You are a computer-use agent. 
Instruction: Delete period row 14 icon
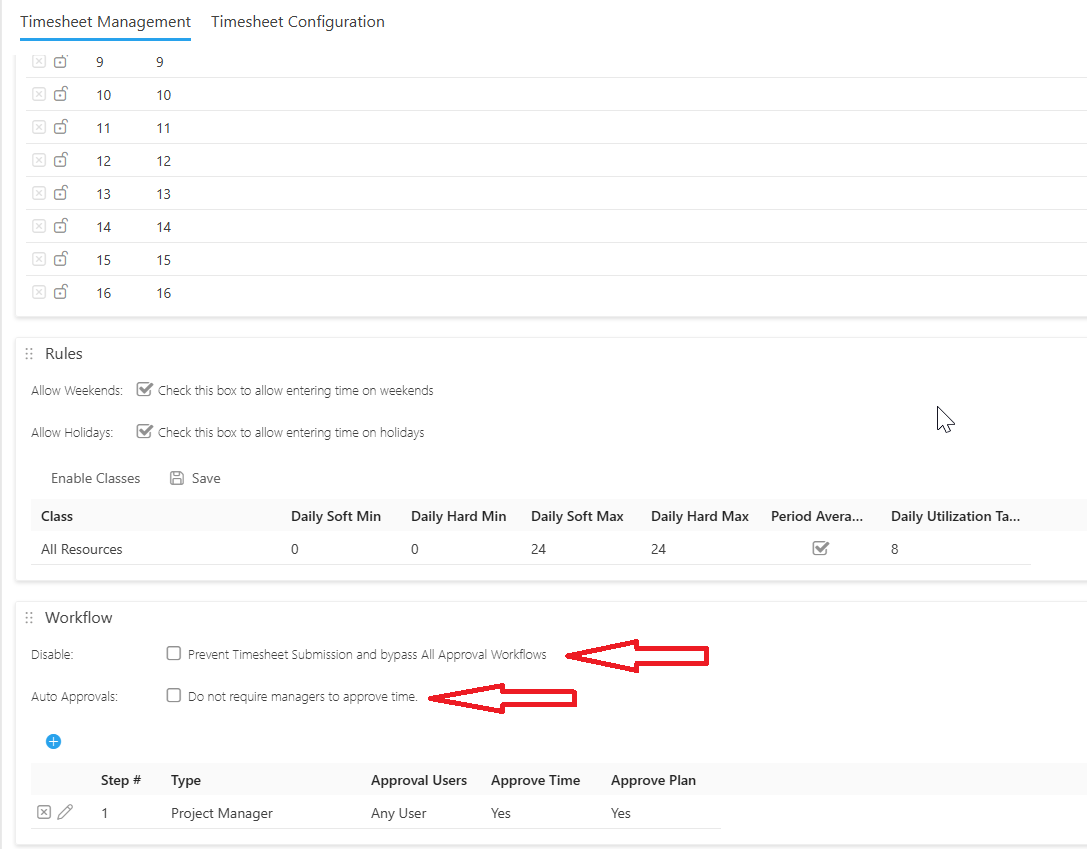[39, 226]
